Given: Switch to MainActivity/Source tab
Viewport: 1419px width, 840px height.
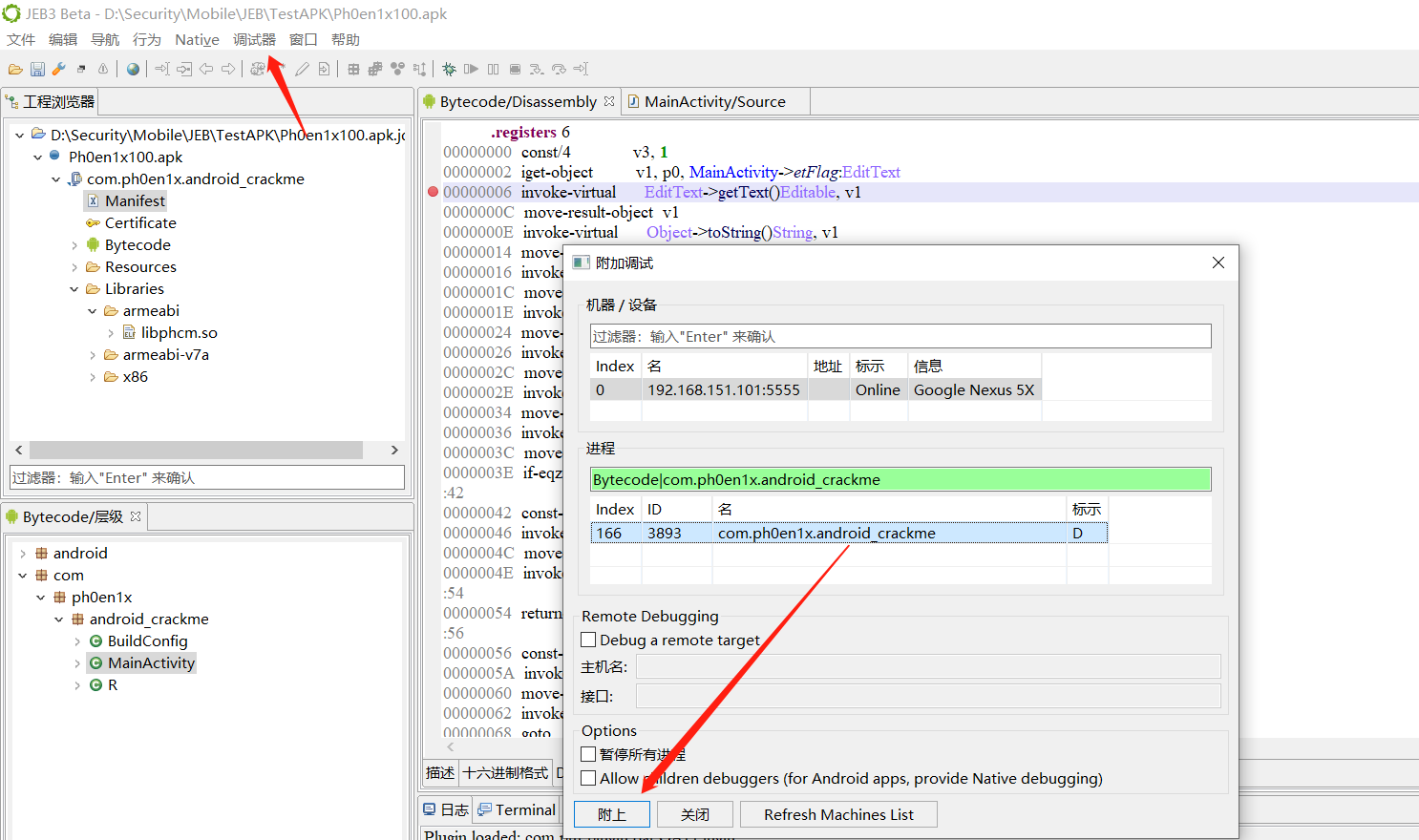Looking at the screenshot, I should pyautogui.click(x=714, y=101).
